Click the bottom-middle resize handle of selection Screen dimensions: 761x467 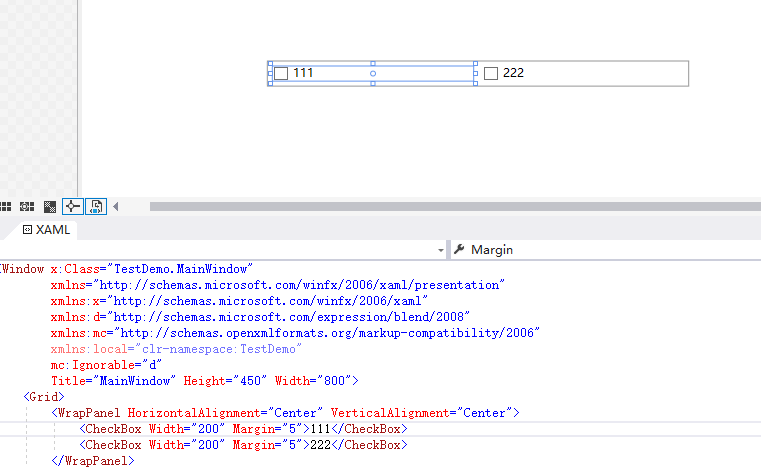click(x=373, y=84)
